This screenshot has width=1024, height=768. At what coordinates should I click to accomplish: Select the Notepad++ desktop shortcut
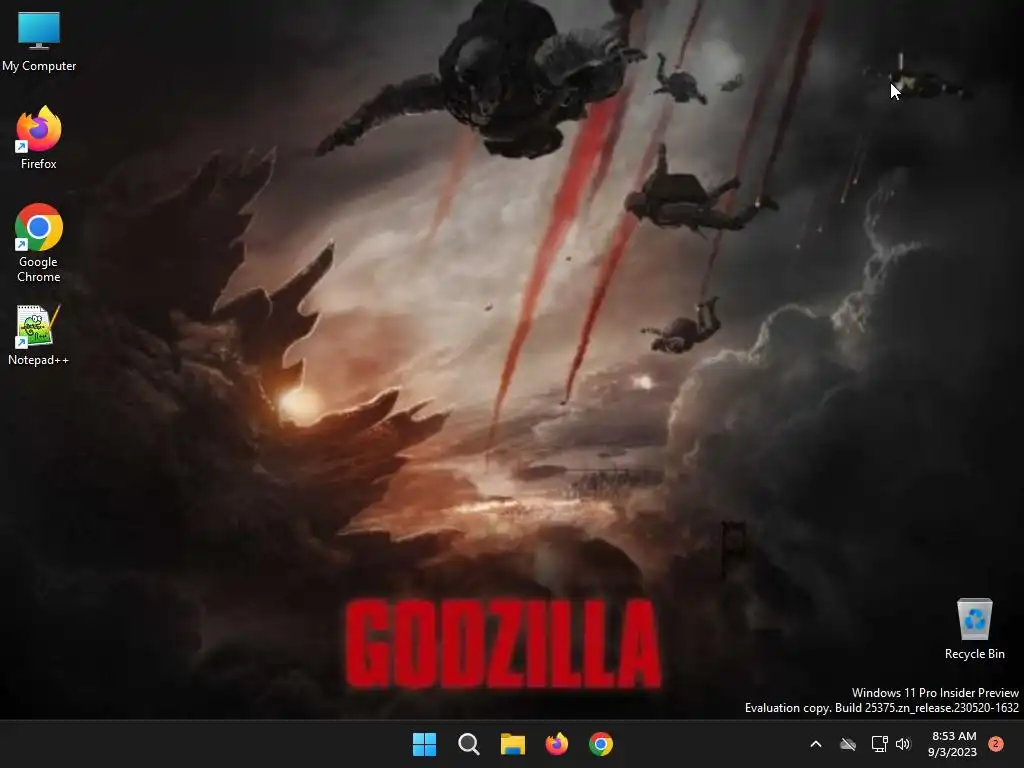[39, 335]
